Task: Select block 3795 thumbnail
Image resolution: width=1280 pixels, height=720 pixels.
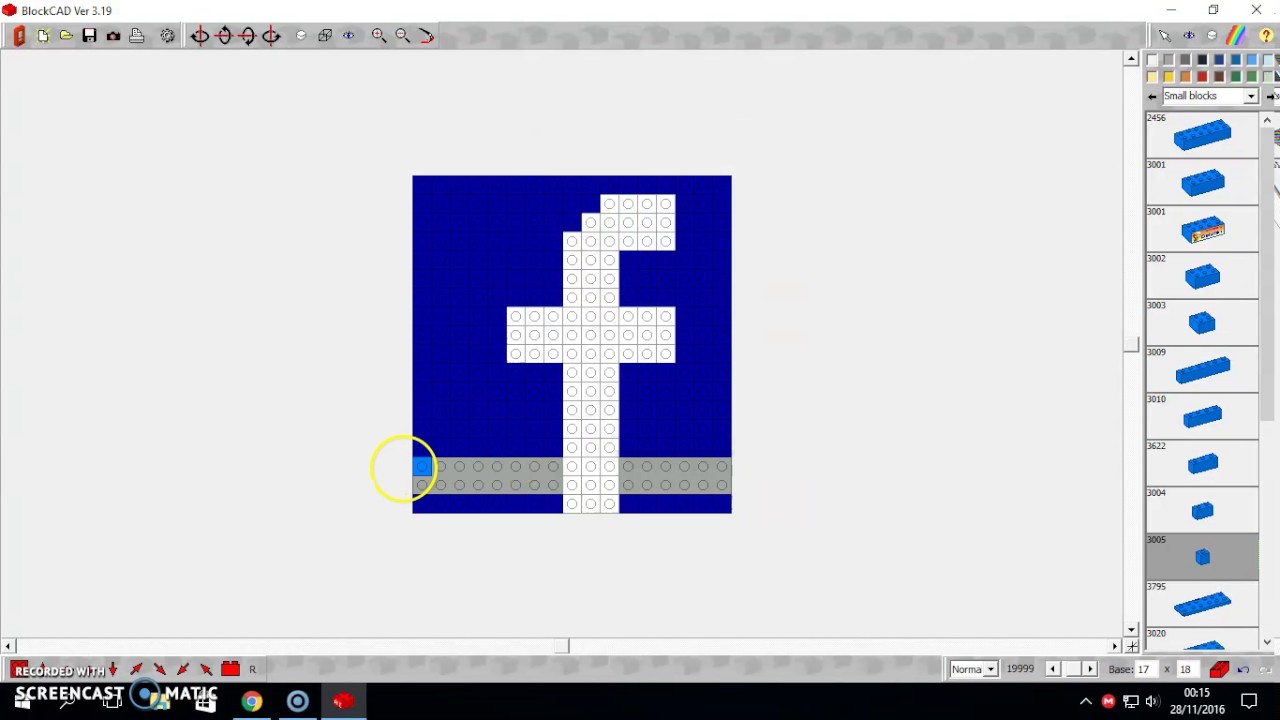Action: [1202, 604]
